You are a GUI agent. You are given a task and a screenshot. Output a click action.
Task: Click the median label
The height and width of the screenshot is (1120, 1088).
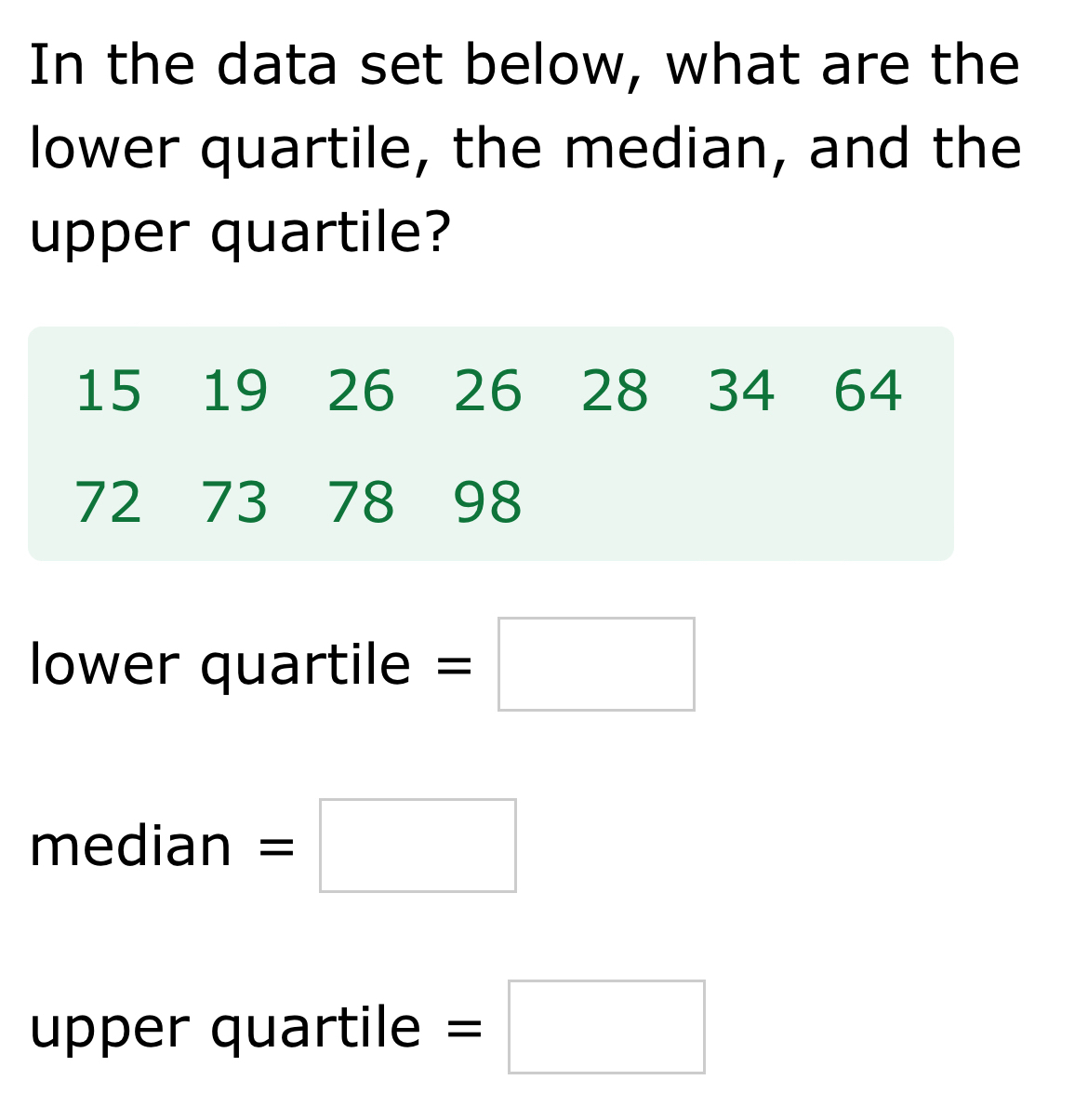tap(131, 845)
